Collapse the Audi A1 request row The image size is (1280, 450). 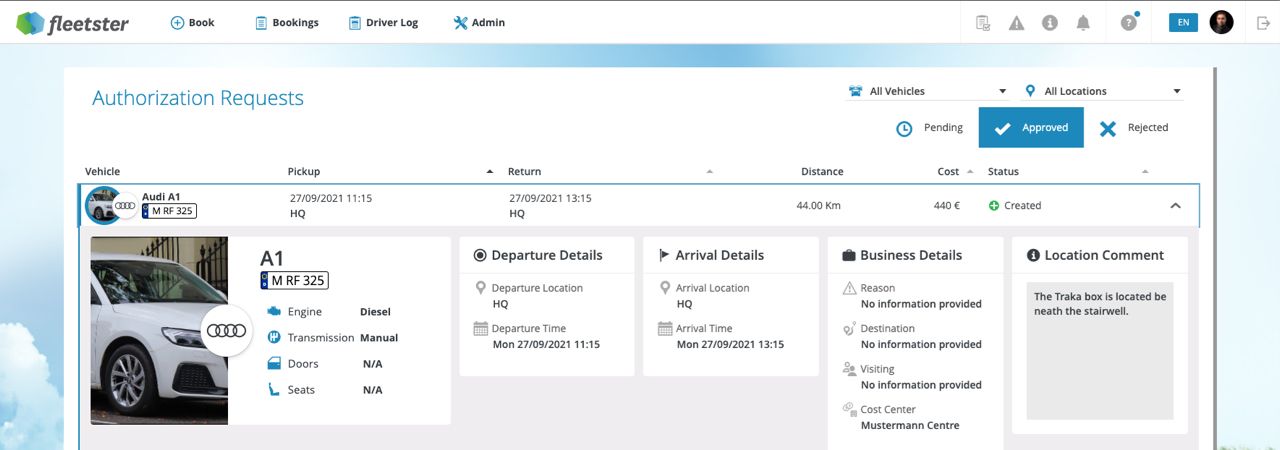1175,205
